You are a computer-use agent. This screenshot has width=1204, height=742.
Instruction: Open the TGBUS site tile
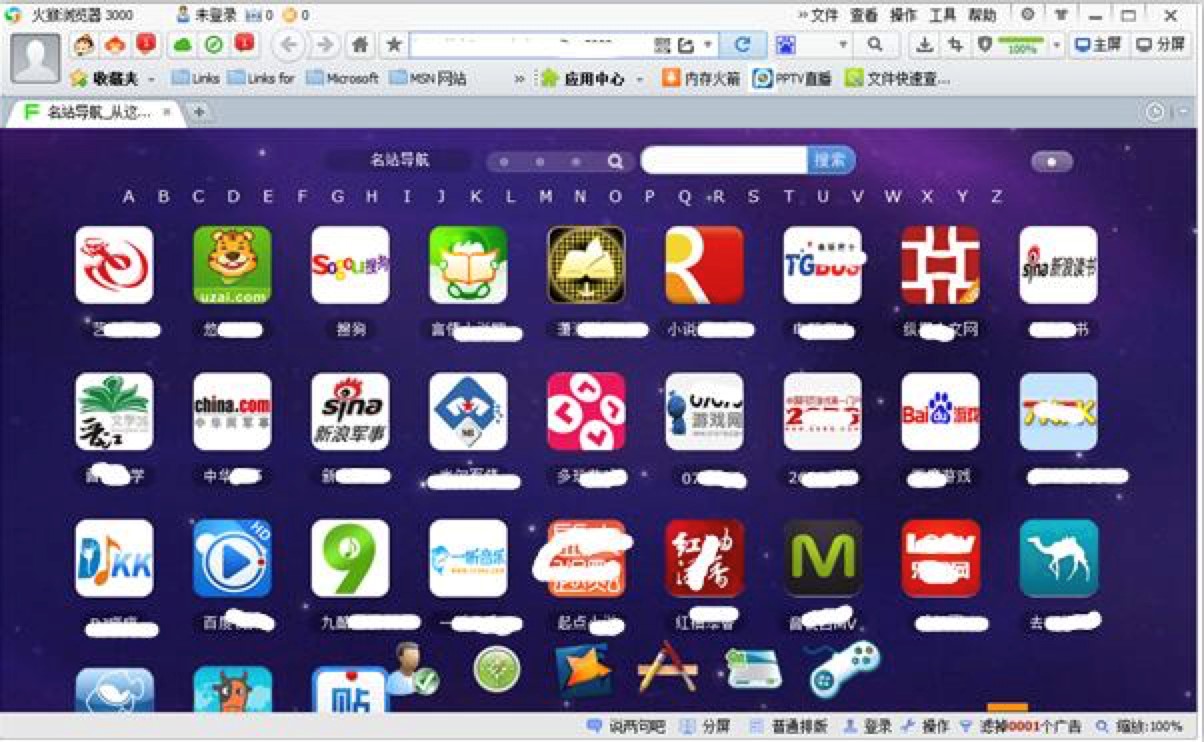(x=822, y=265)
